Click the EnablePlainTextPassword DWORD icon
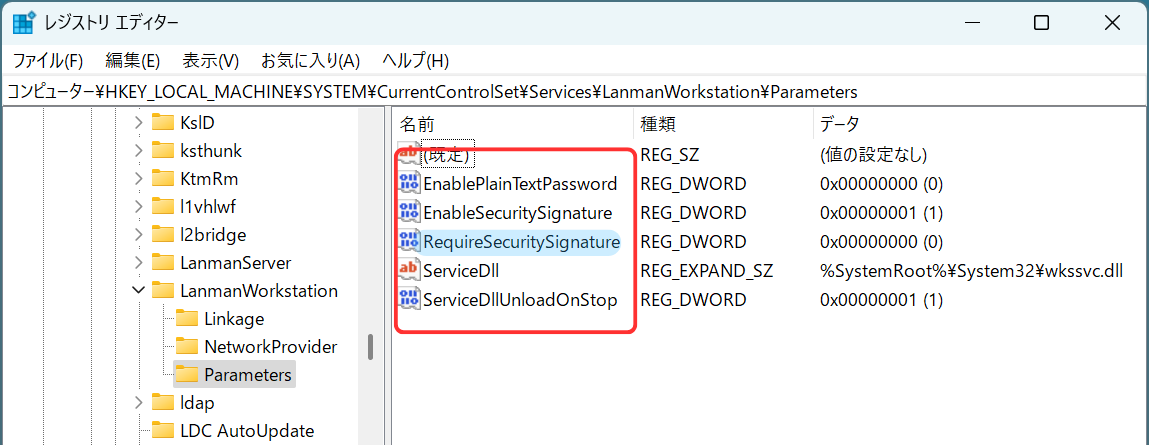Viewport: 1149px width, 445px height. pyautogui.click(x=409, y=184)
